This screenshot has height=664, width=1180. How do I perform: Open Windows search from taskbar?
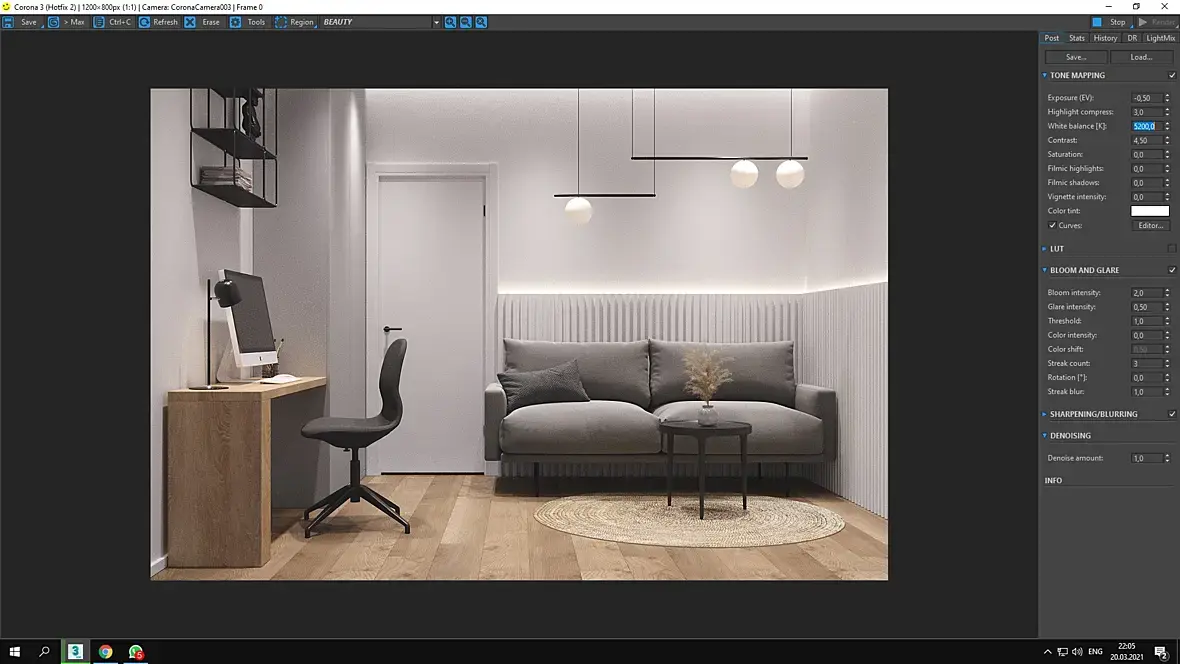(x=44, y=651)
